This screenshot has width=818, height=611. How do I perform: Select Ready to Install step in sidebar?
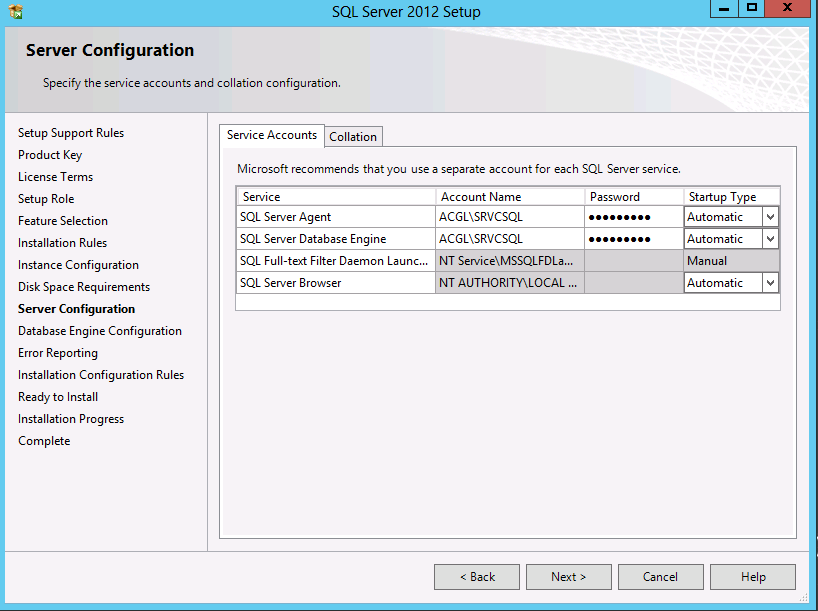click(58, 397)
